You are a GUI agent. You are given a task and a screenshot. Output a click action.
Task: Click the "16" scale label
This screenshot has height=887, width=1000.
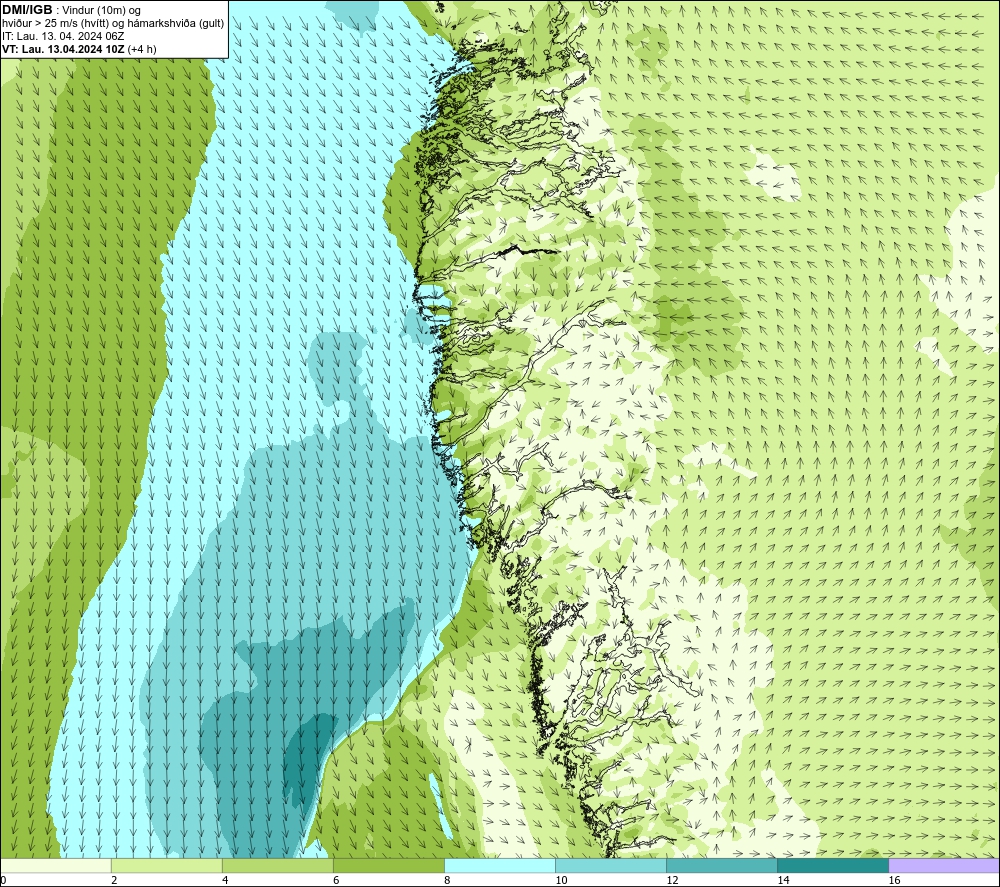pyautogui.click(x=894, y=880)
